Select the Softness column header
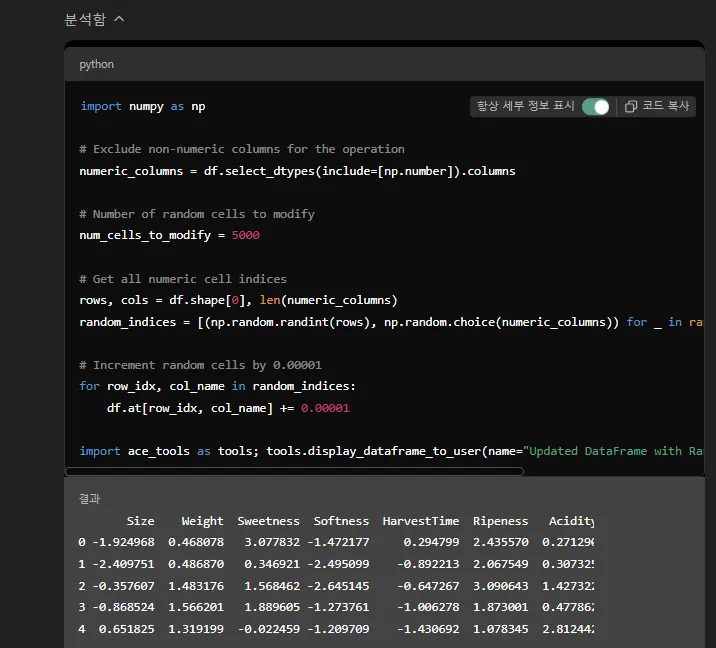716x648 pixels. [x=341, y=521]
